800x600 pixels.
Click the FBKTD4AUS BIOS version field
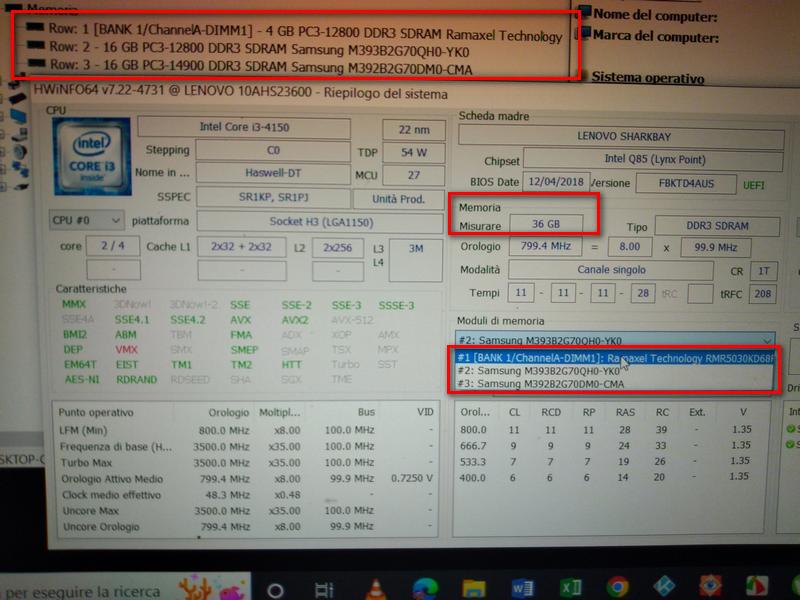686,183
